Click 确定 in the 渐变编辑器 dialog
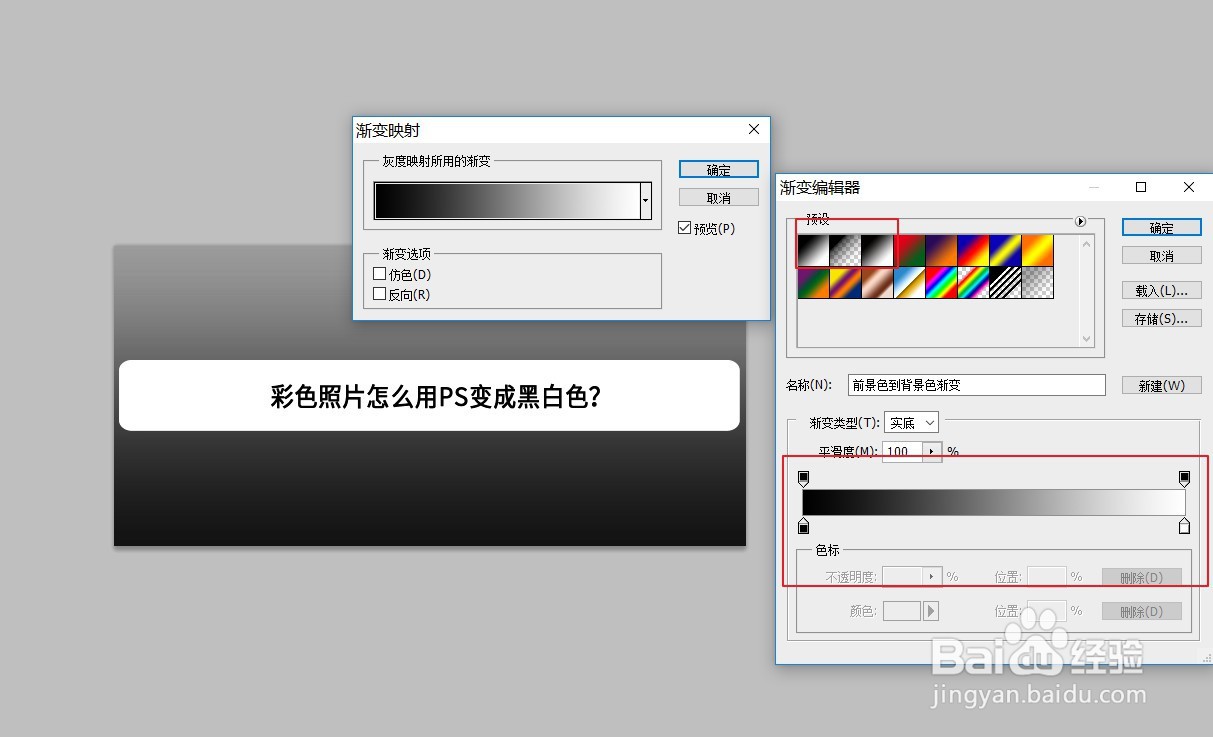Viewport: 1213px width, 737px height. [1161, 228]
